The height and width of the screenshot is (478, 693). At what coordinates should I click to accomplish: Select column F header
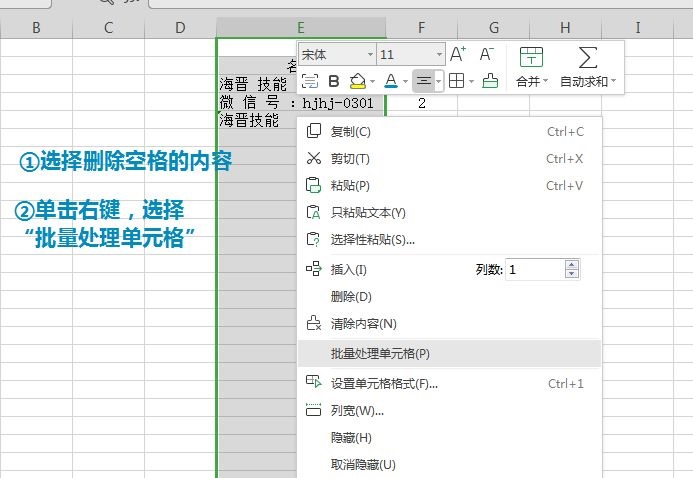pyautogui.click(x=421, y=28)
